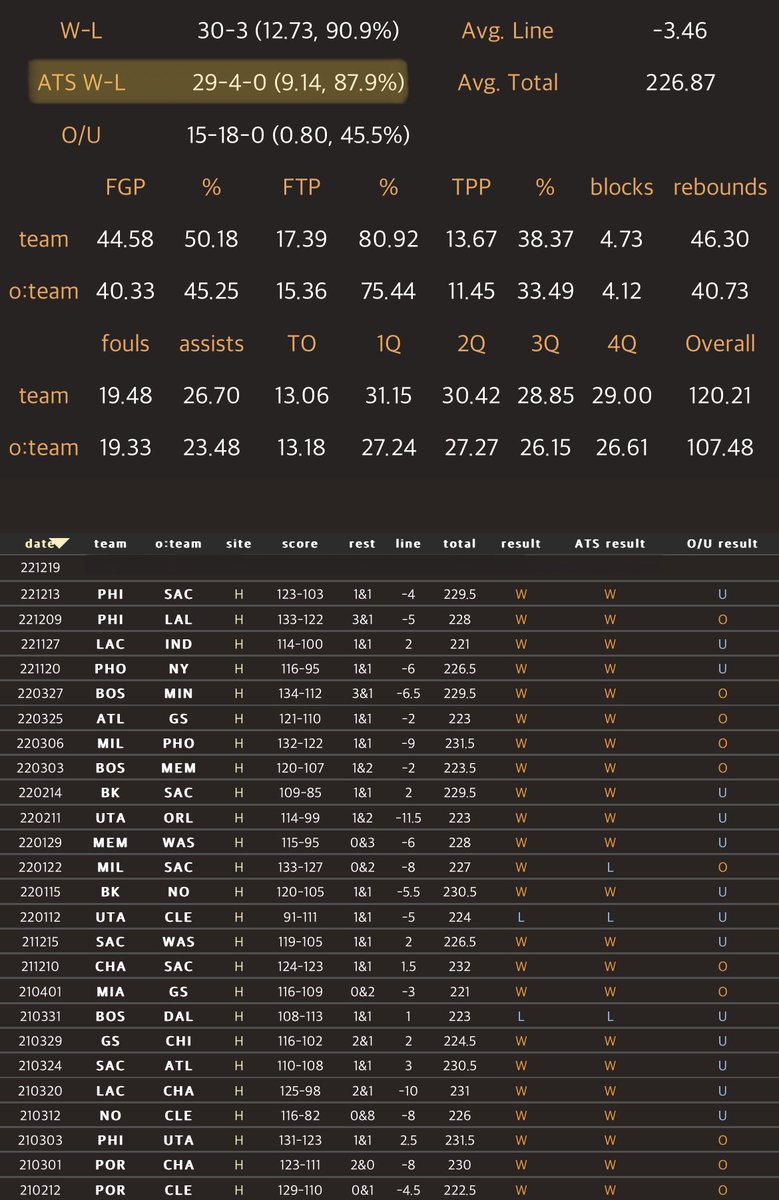
Task: Click ATS result L in 220122 MIL row
Action: pos(610,868)
